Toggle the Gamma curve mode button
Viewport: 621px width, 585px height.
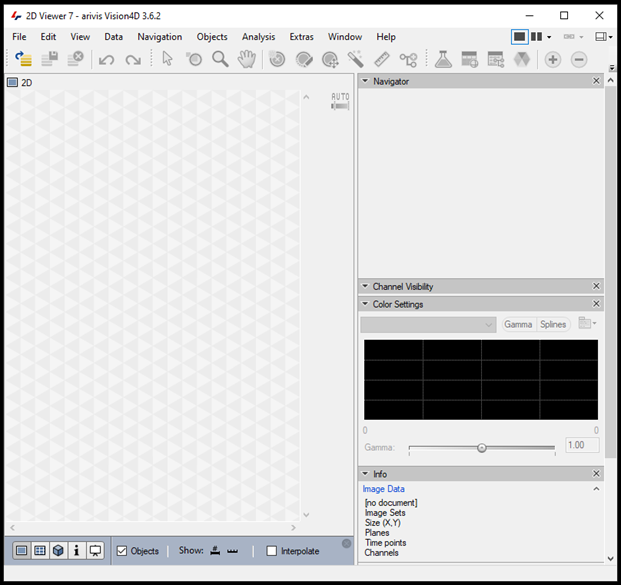pos(518,324)
